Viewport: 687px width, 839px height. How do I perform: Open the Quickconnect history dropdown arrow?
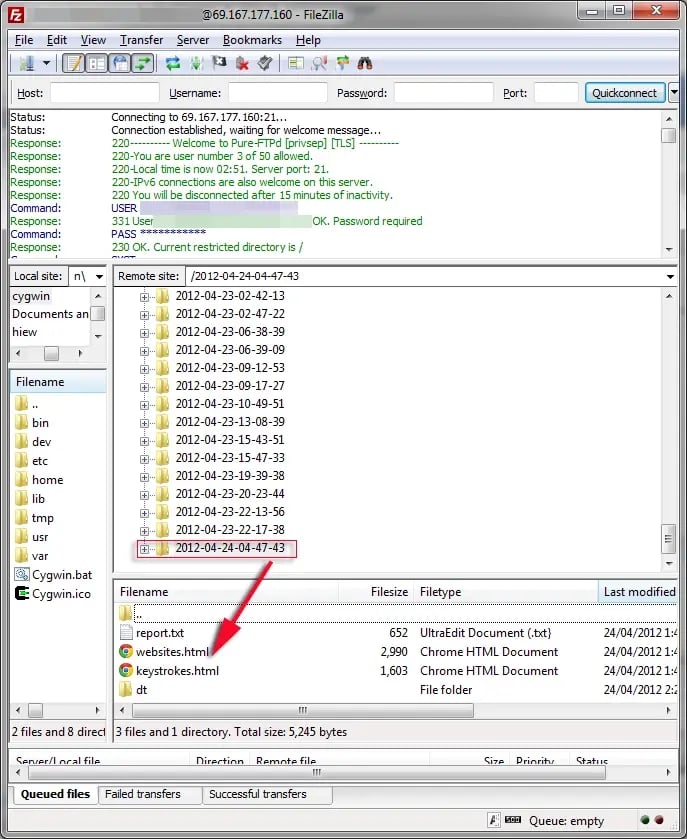(x=674, y=93)
